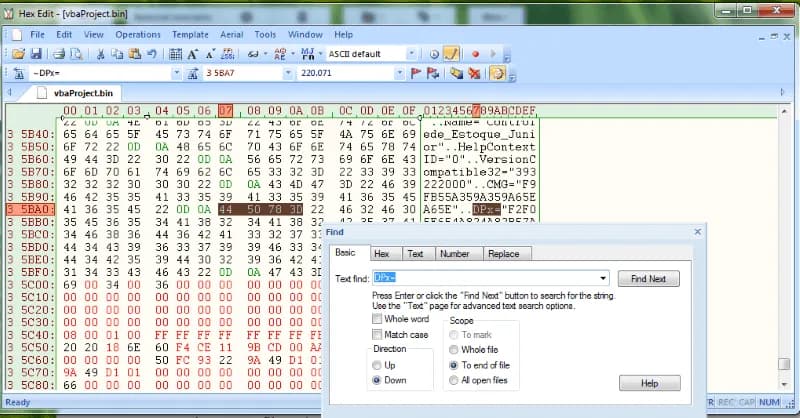Start macro recording with red dot icon

point(476,54)
